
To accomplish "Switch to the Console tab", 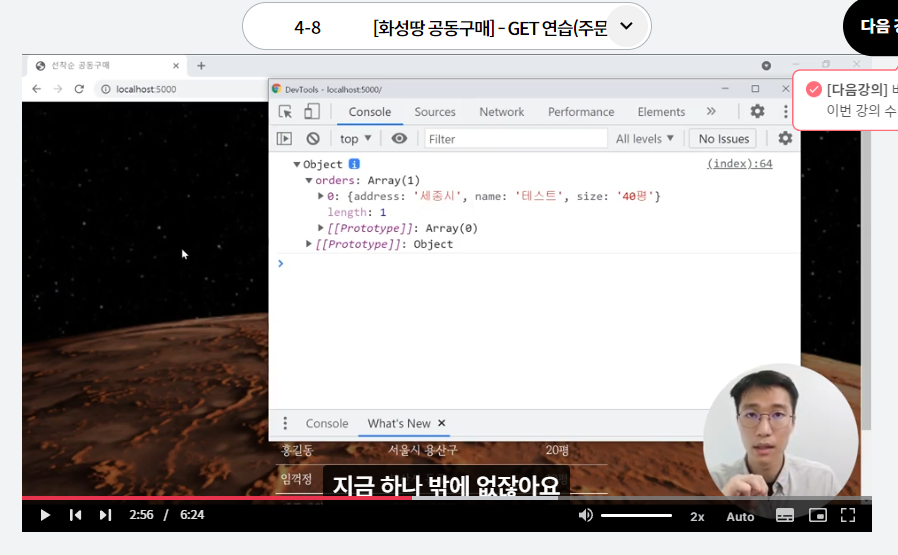I will [x=370, y=112].
